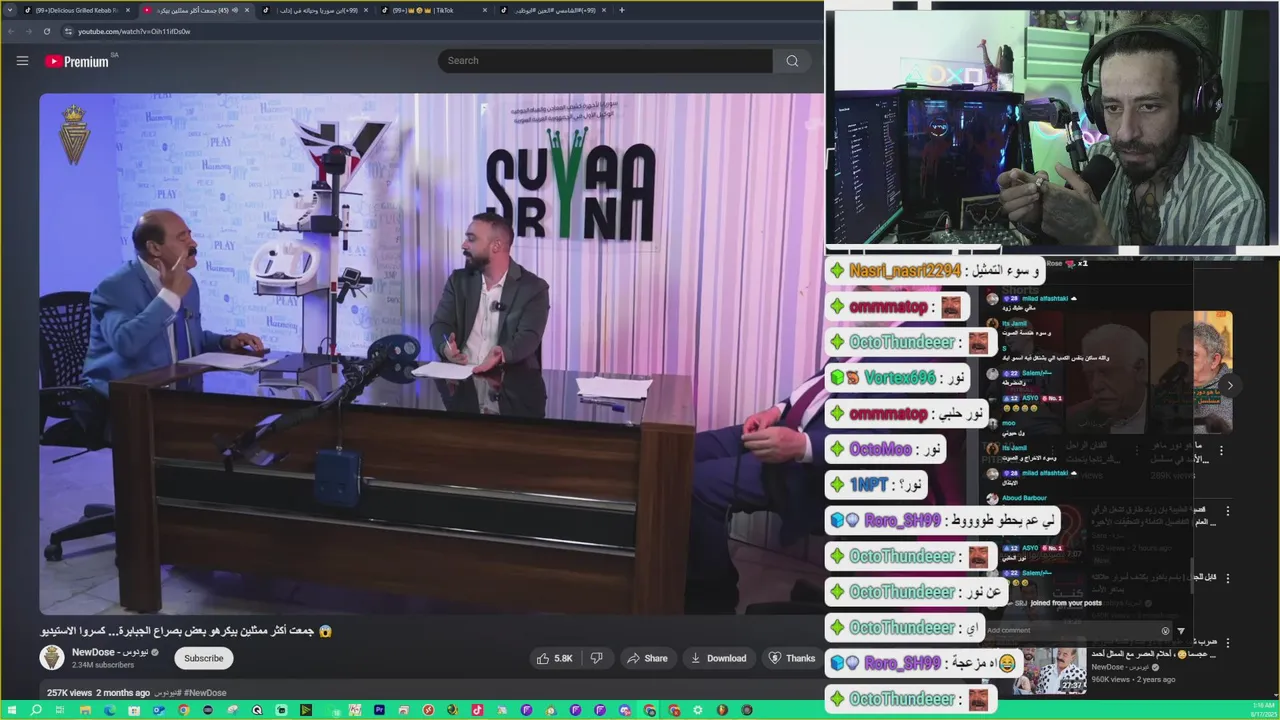The width and height of the screenshot is (1280, 720).
Task: Dislike the video with thumbs down
Action: tap(597, 658)
